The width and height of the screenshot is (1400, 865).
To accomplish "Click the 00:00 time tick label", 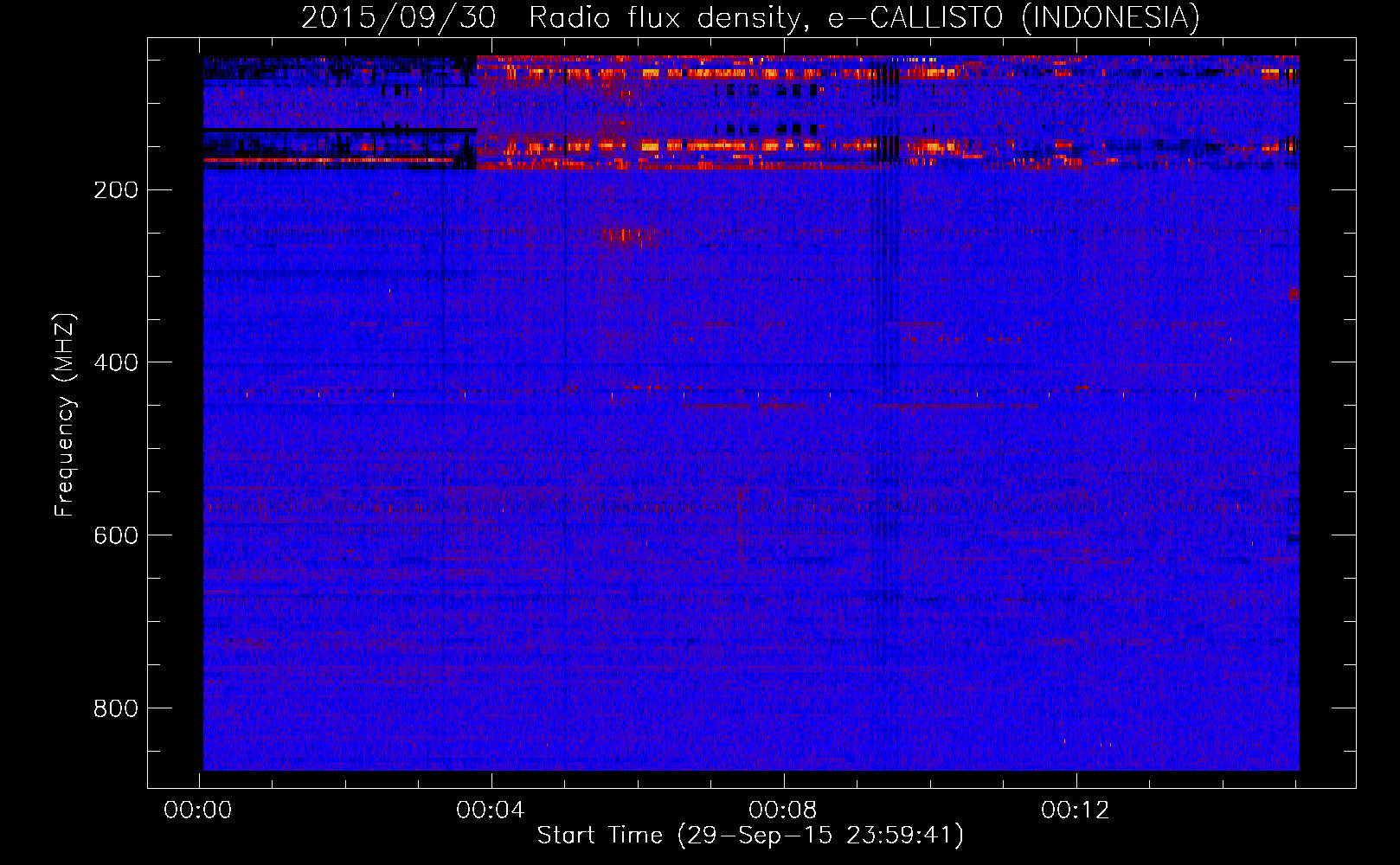I will click(198, 811).
